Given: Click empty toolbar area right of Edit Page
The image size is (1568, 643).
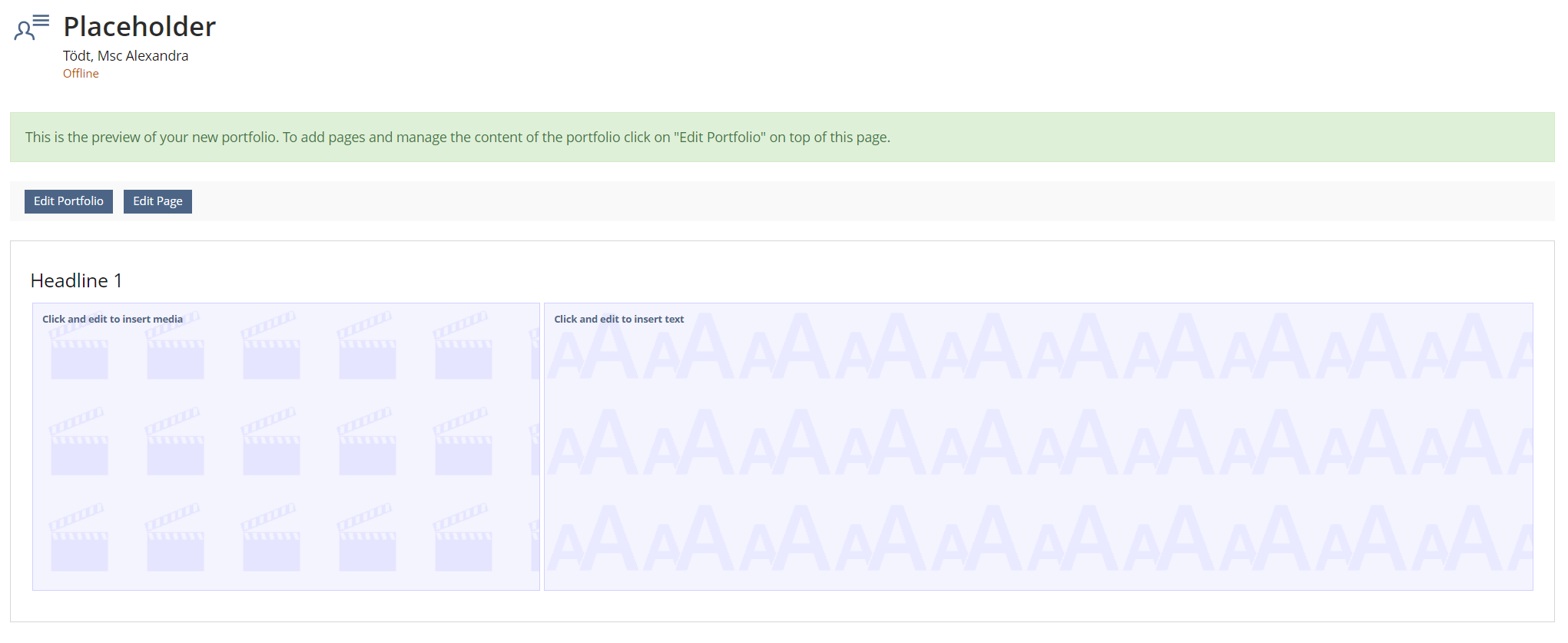Looking at the screenshot, I should 845,201.
